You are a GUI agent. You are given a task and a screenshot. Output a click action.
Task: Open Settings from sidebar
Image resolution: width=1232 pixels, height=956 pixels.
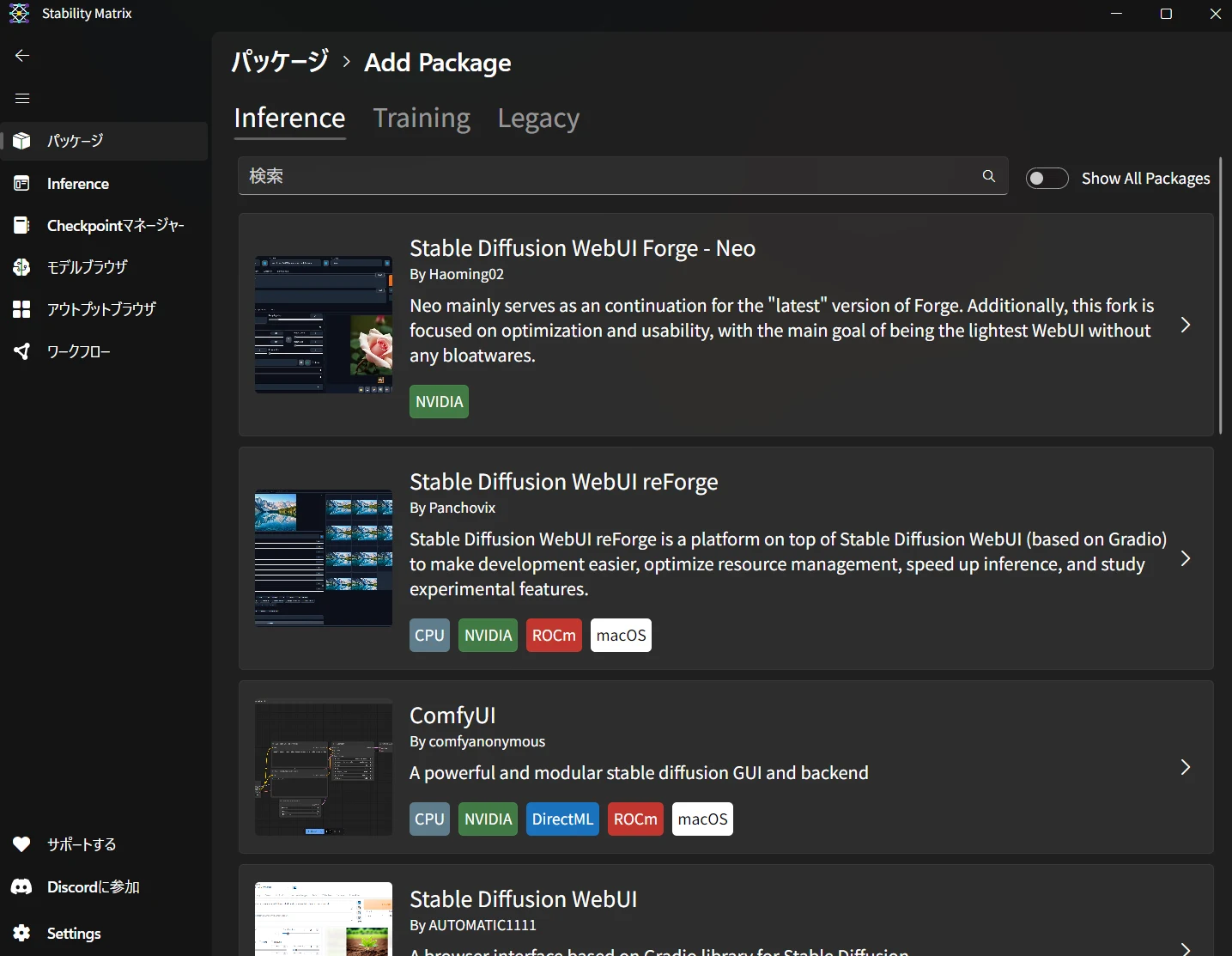tap(104, 933)
